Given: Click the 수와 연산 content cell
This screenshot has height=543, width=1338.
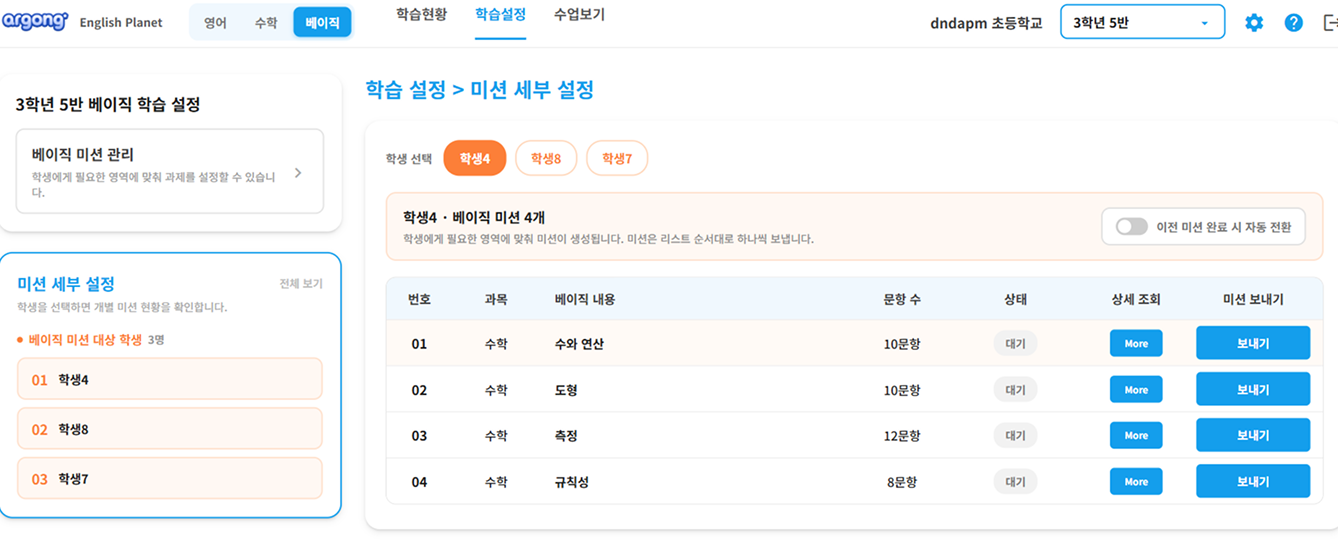Looking at the screenshot, I should coord(579,344).
